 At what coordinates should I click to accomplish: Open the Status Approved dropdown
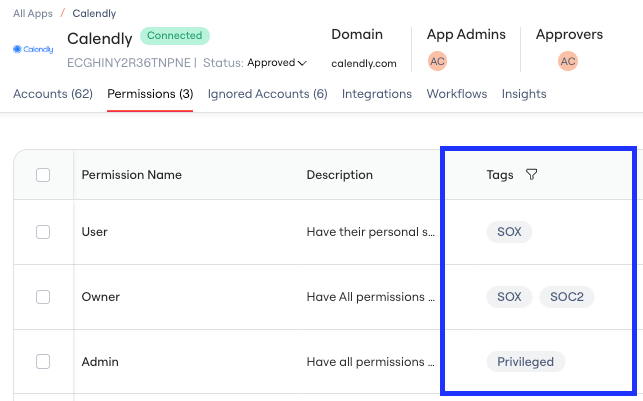tap(277, 63)
